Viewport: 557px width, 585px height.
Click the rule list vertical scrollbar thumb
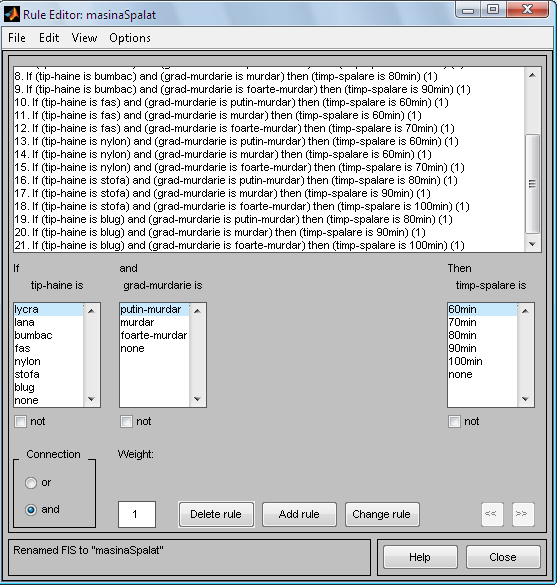532,184
